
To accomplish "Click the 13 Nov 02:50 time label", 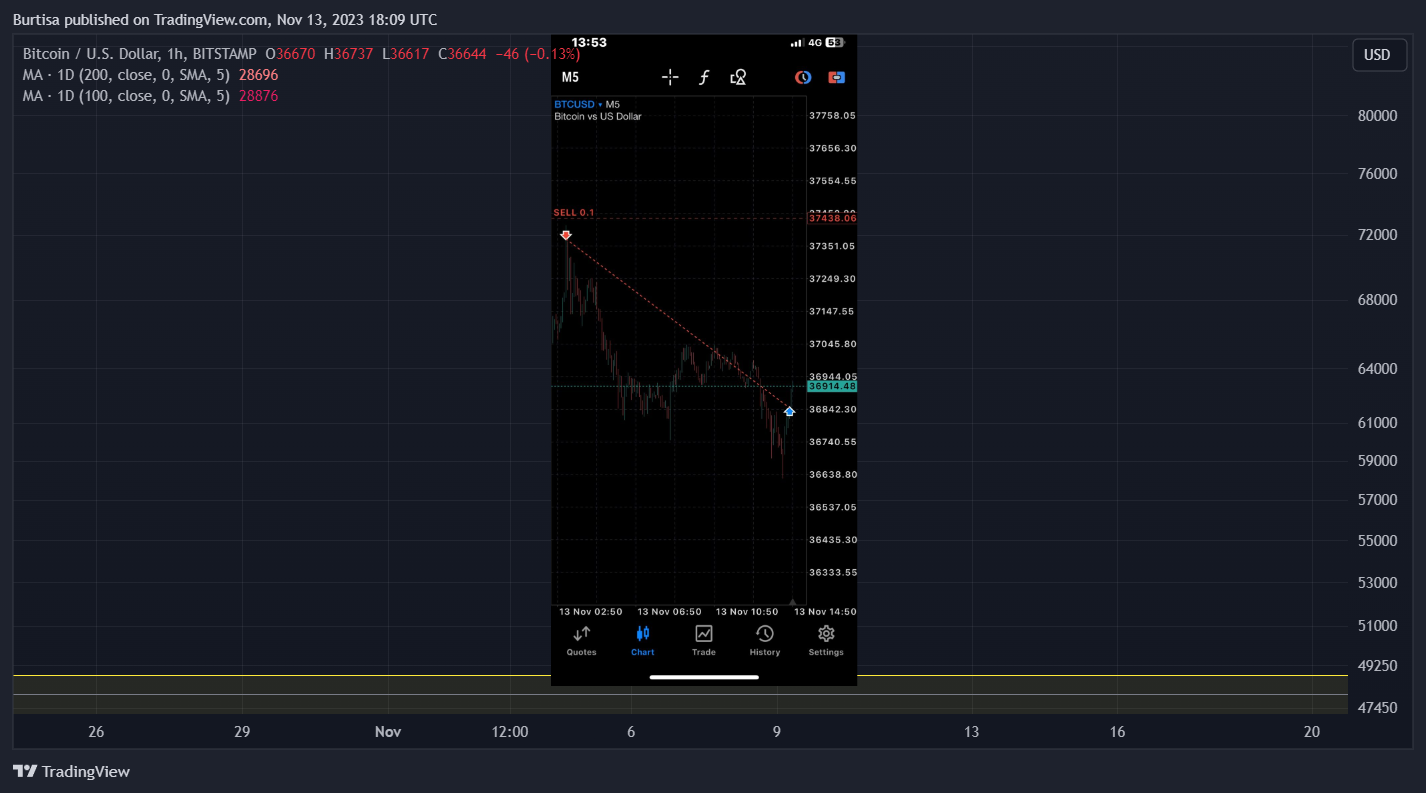I will 590,612.
